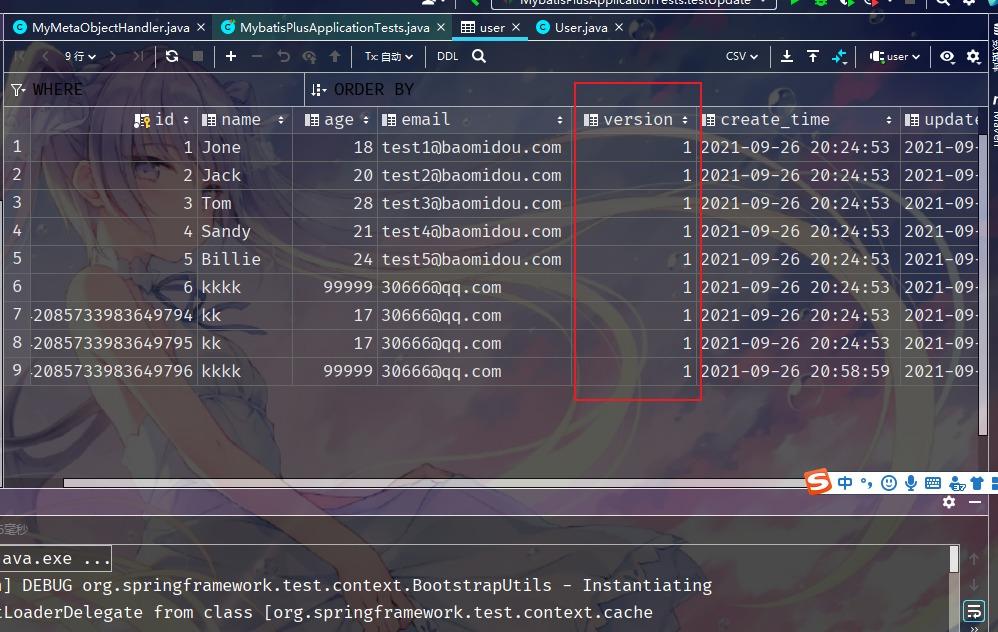
Task: Click the Revert changes undo icon
Action: 283,57
